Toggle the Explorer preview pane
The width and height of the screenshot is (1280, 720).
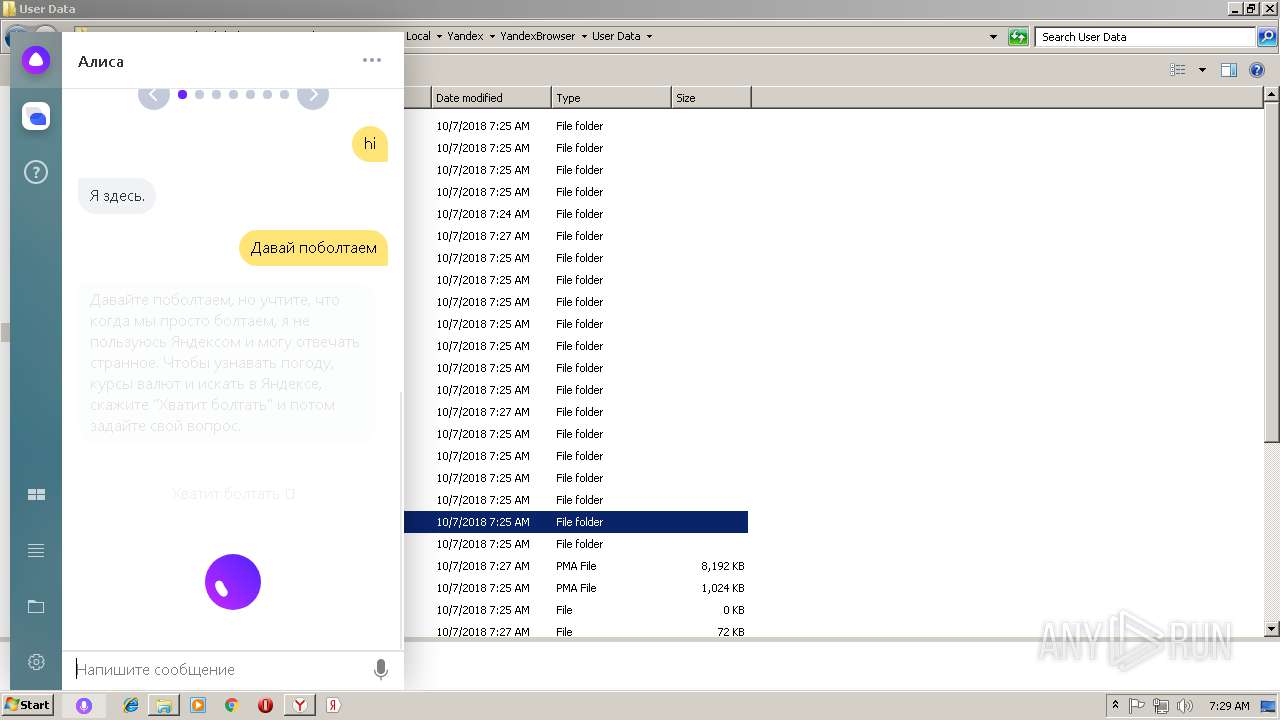tap(1229, 70)
